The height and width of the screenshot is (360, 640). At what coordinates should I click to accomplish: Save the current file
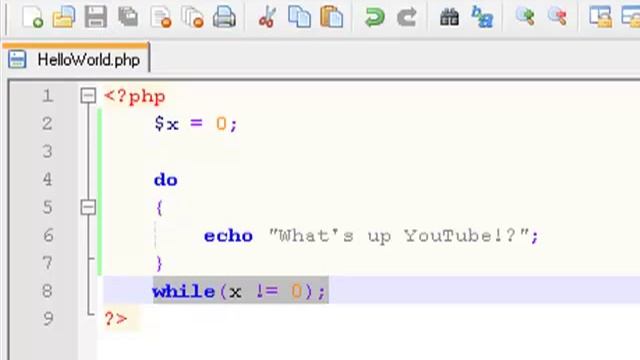(96, 17)
